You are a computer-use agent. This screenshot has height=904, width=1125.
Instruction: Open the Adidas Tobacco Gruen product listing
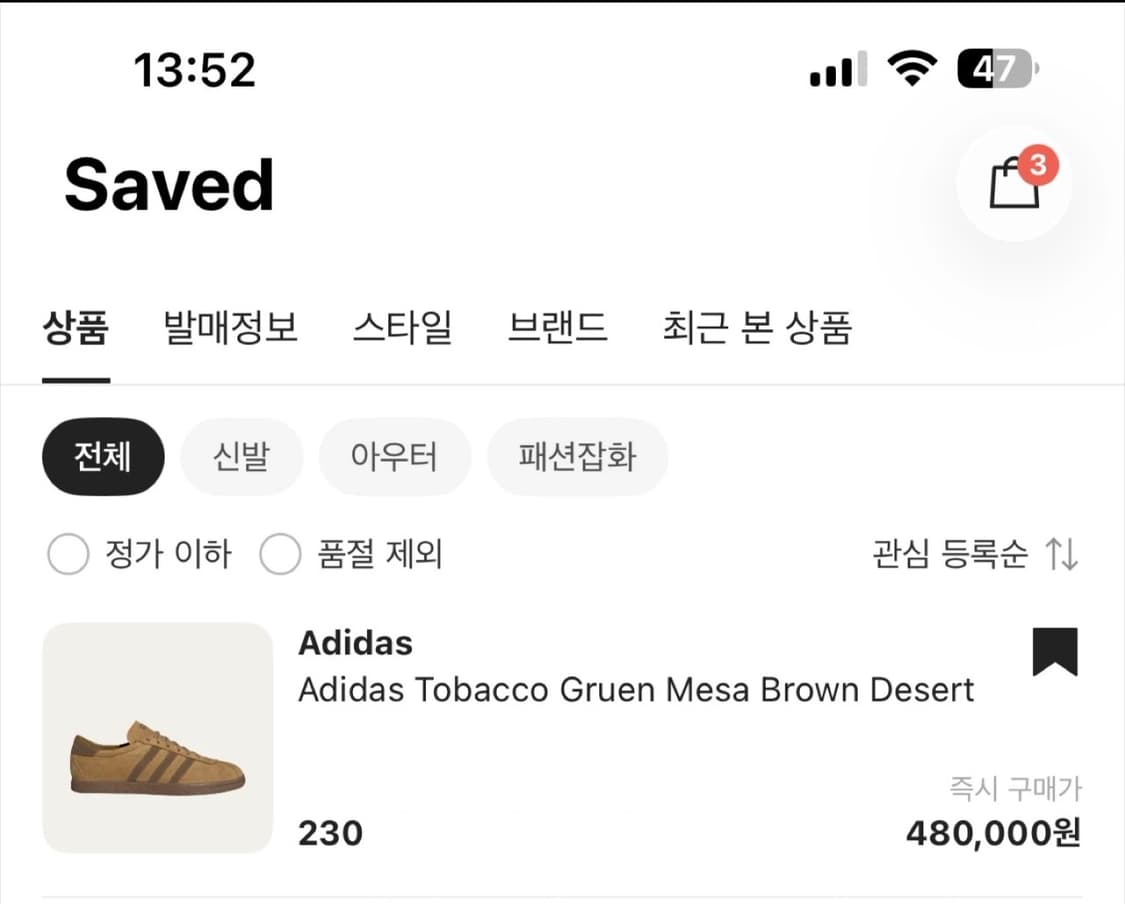pyautogui.click(x=636, y=689)
